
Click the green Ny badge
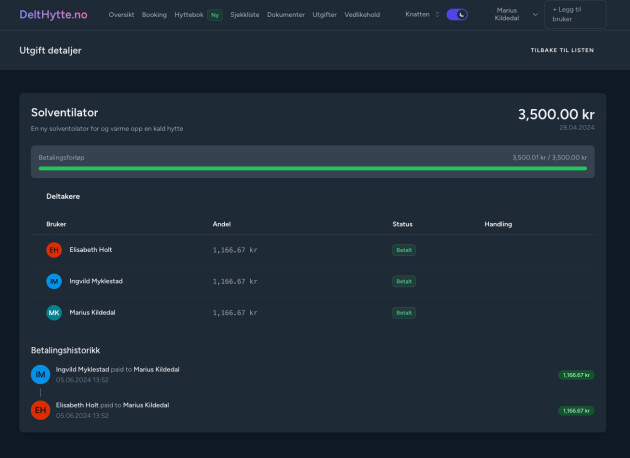215,15
